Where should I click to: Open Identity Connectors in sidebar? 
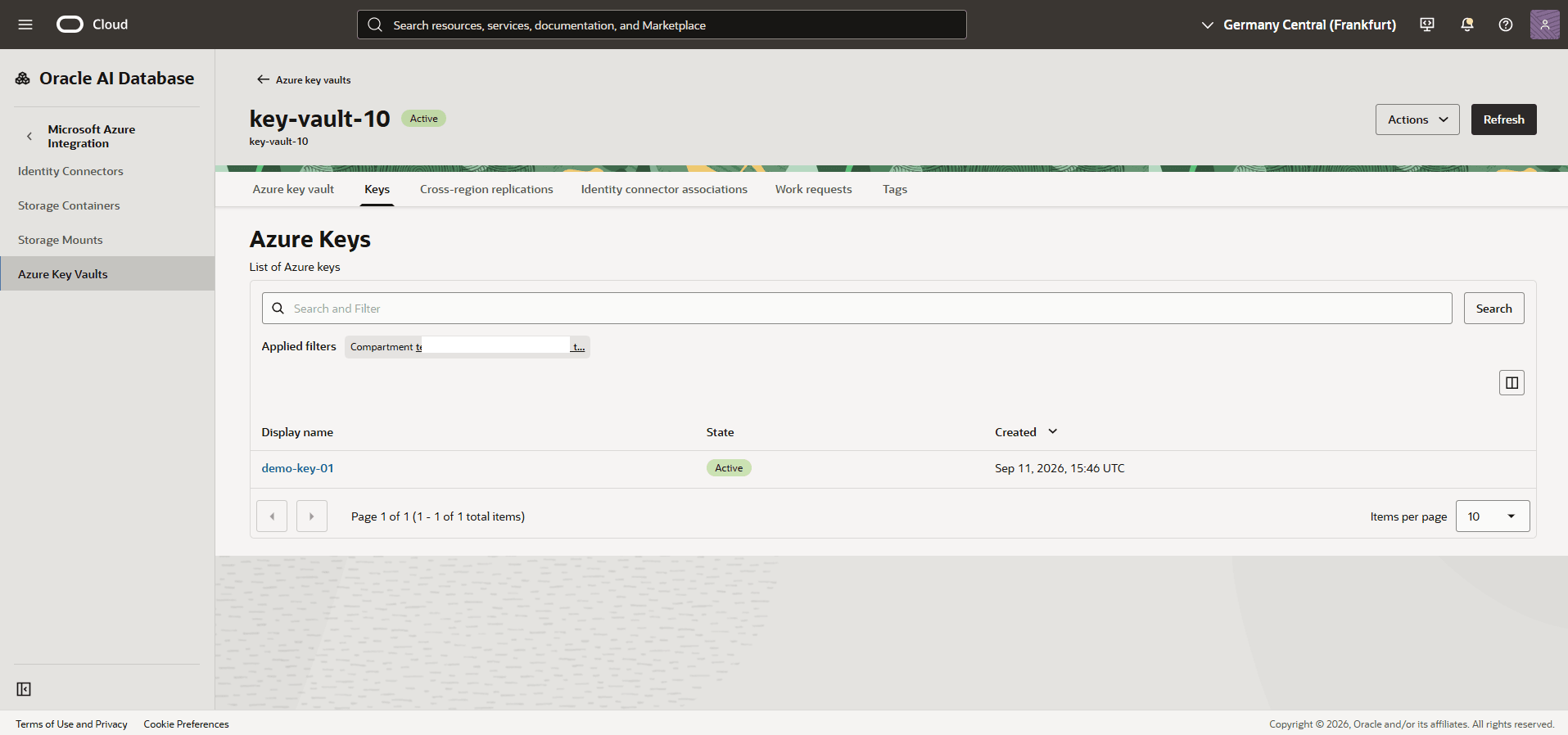107,171
